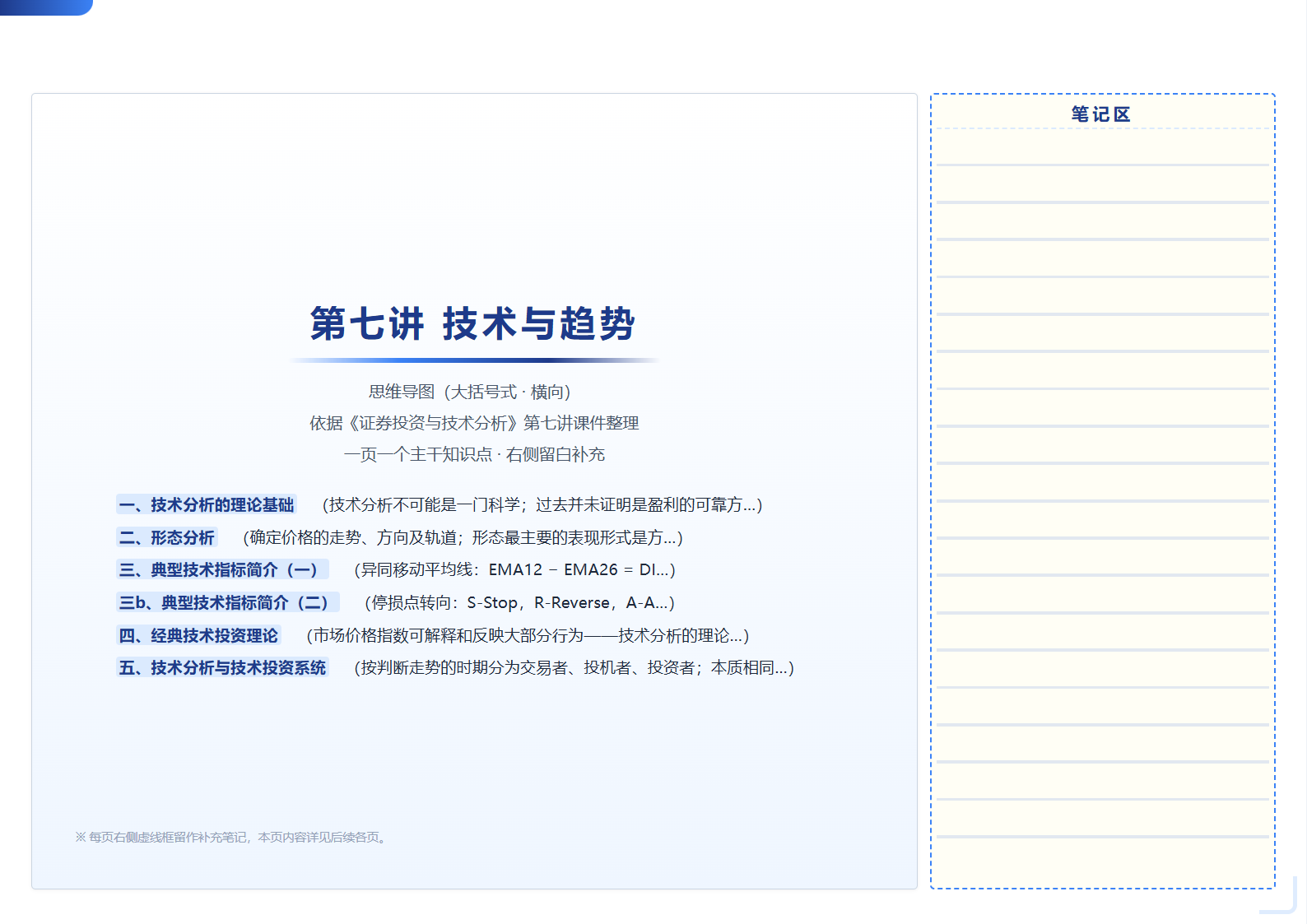
Task: Open section 五、技术分析与技术投资系统
Action: pos(222,667)
